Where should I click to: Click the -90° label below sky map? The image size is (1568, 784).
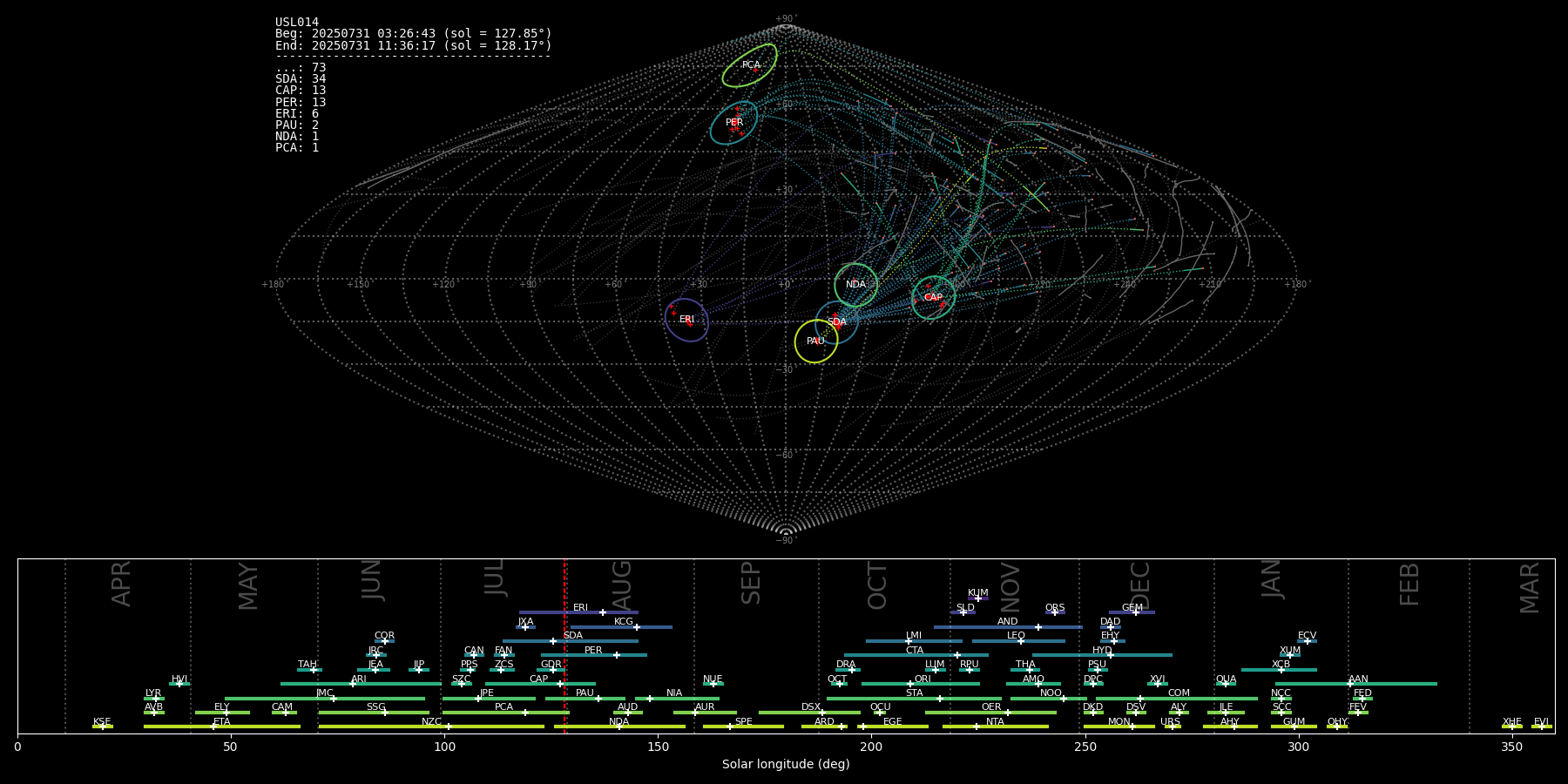tap(786, 541)
